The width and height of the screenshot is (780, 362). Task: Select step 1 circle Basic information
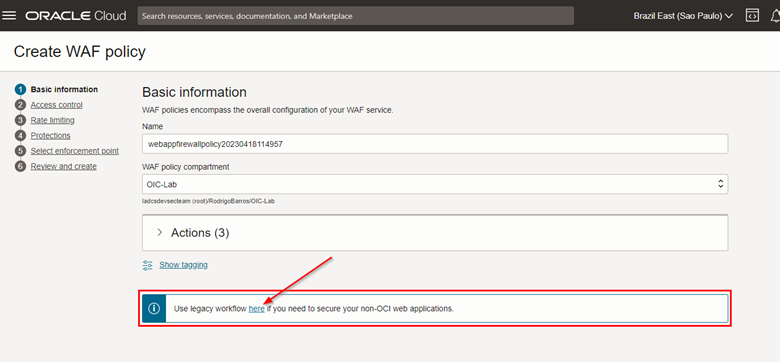[20, 90]
